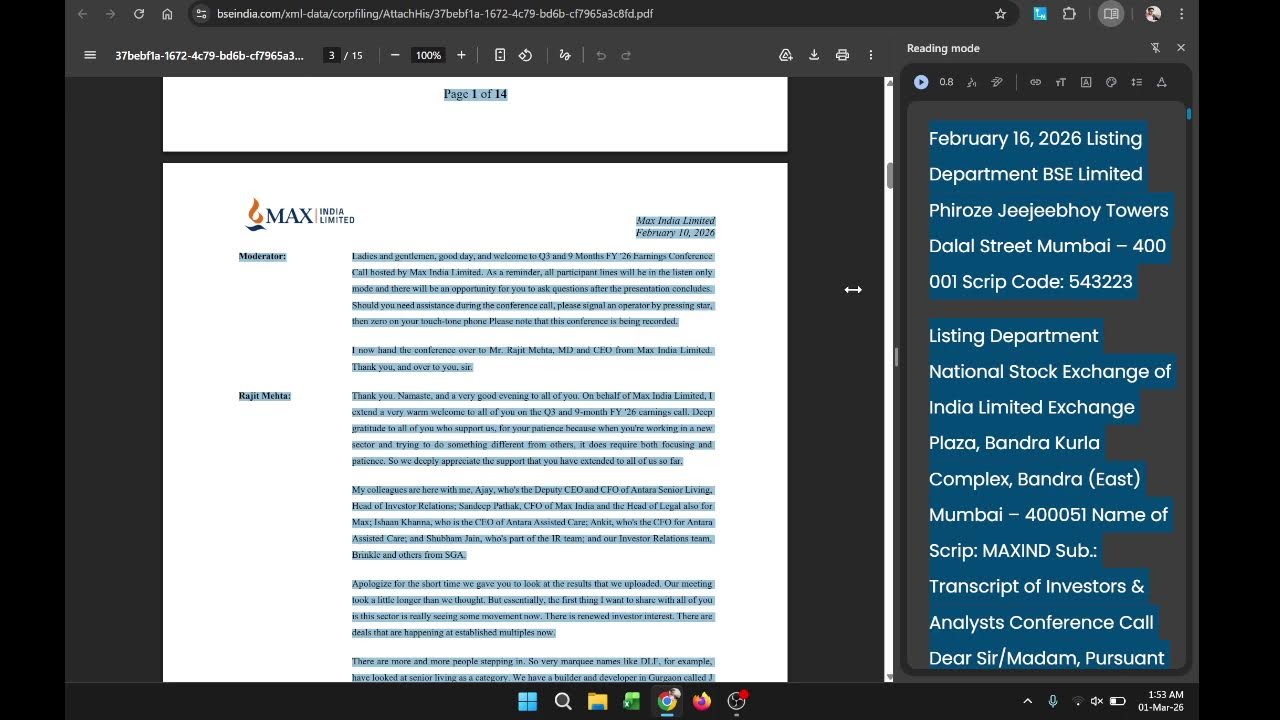1280x720 pixels.
Task: Edit the 100% zoom level field
Action: [428, 55]
